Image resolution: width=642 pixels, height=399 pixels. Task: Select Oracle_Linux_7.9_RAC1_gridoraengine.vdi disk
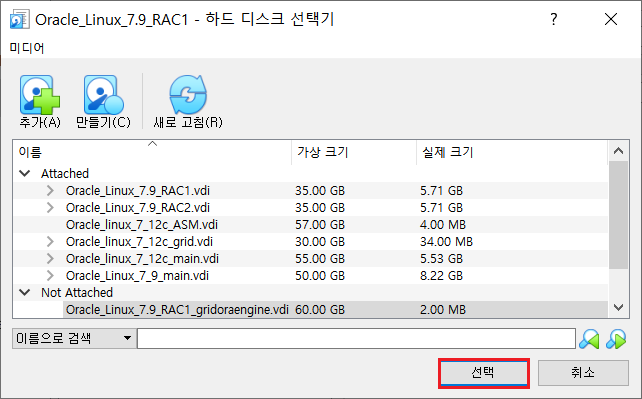pos(177,309)
